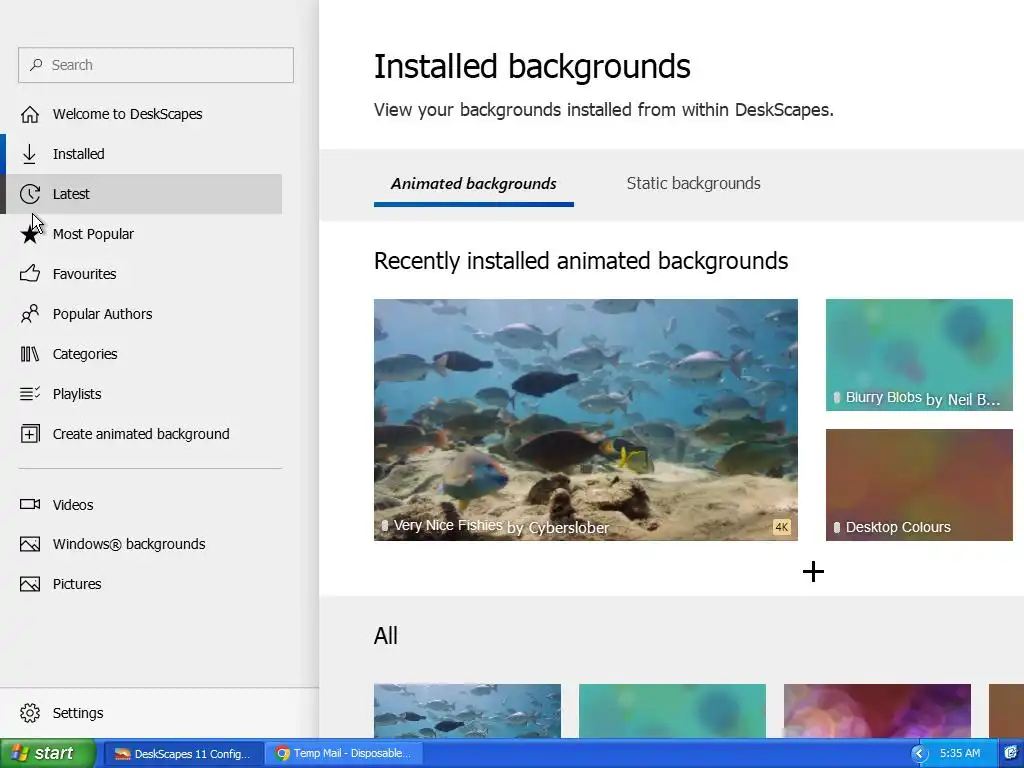Click the books icon beside Categories
The height and width of the screenshot is (768, 1024).
pyautogui.click(x=29, y=354)
